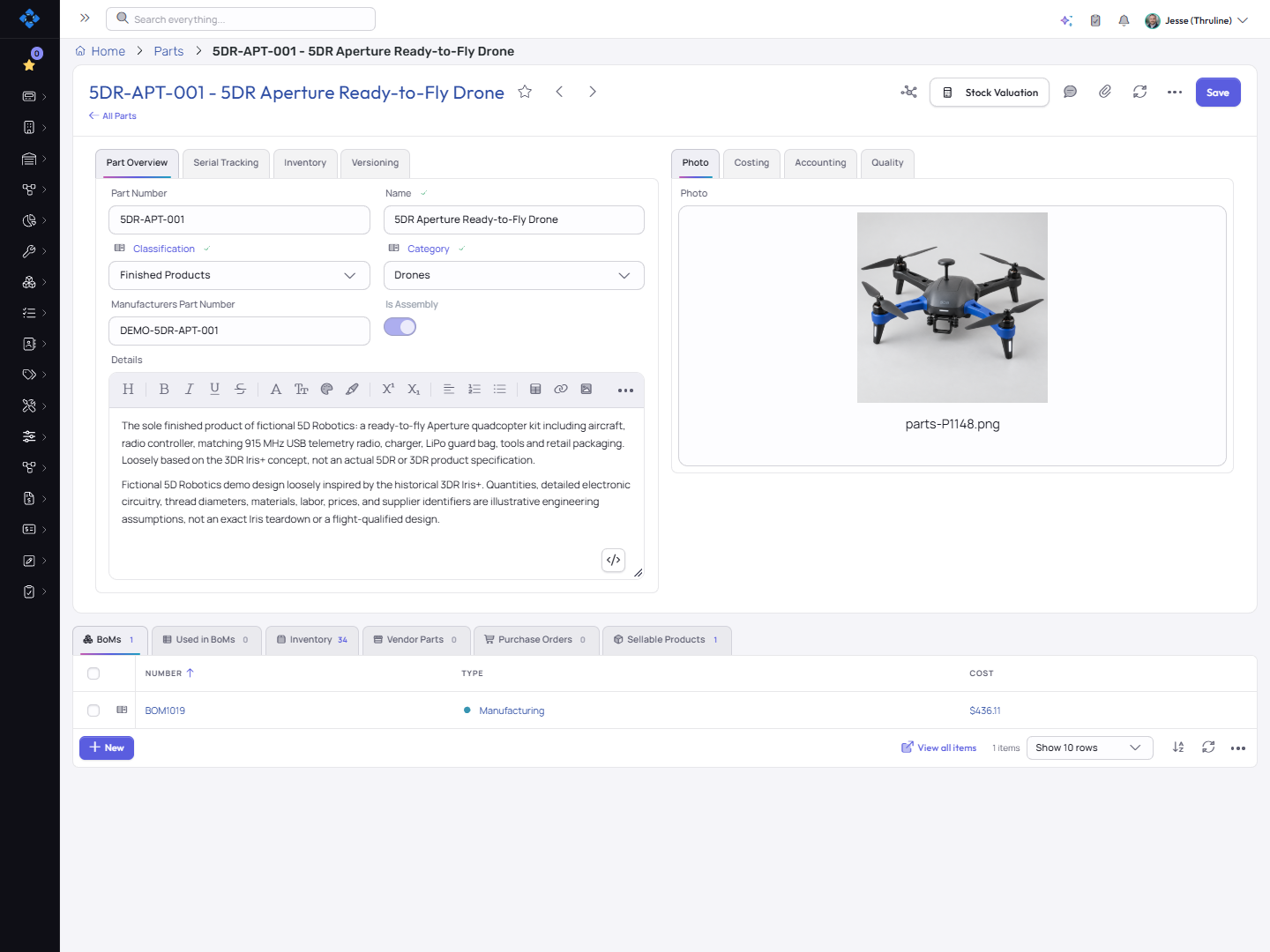Viewport: 1270px width, 952px height.
Task: Insert a table in Details editor
Action: pyautogui.click(x=535, y=389)
